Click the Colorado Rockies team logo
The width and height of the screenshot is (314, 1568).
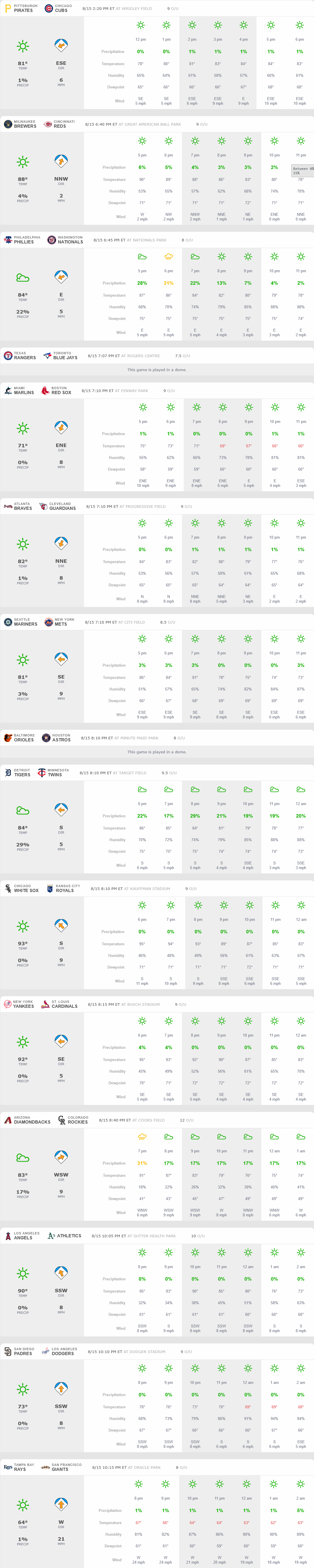tap(61, 1120)
